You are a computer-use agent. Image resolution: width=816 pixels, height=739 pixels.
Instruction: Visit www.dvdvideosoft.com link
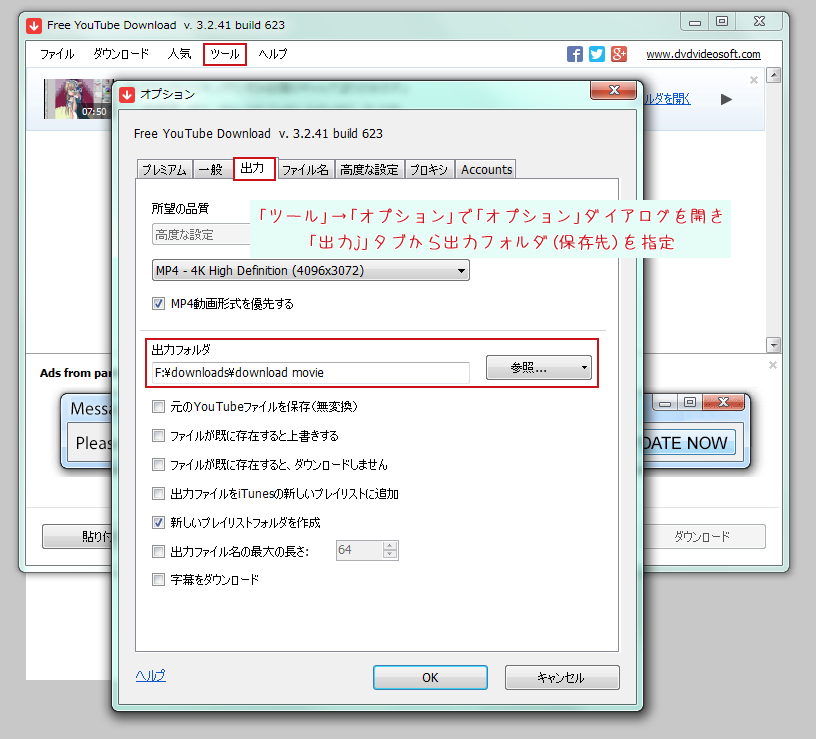tap(704, 54)
